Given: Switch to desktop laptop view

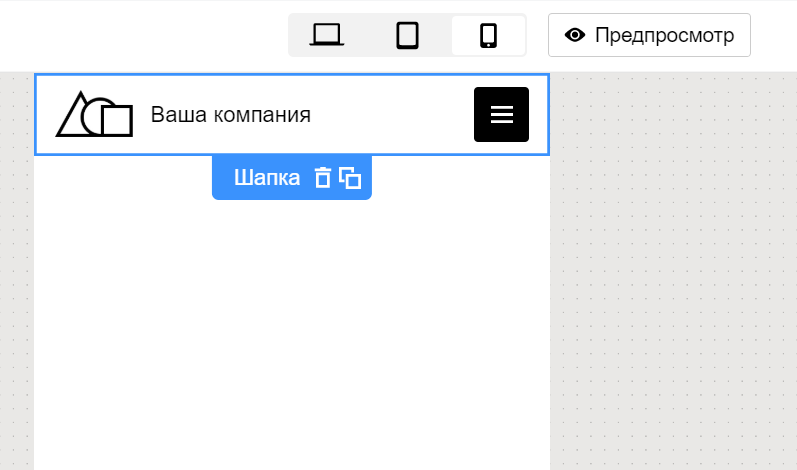Looking at the screenshot, I should [x=327, y=35].
